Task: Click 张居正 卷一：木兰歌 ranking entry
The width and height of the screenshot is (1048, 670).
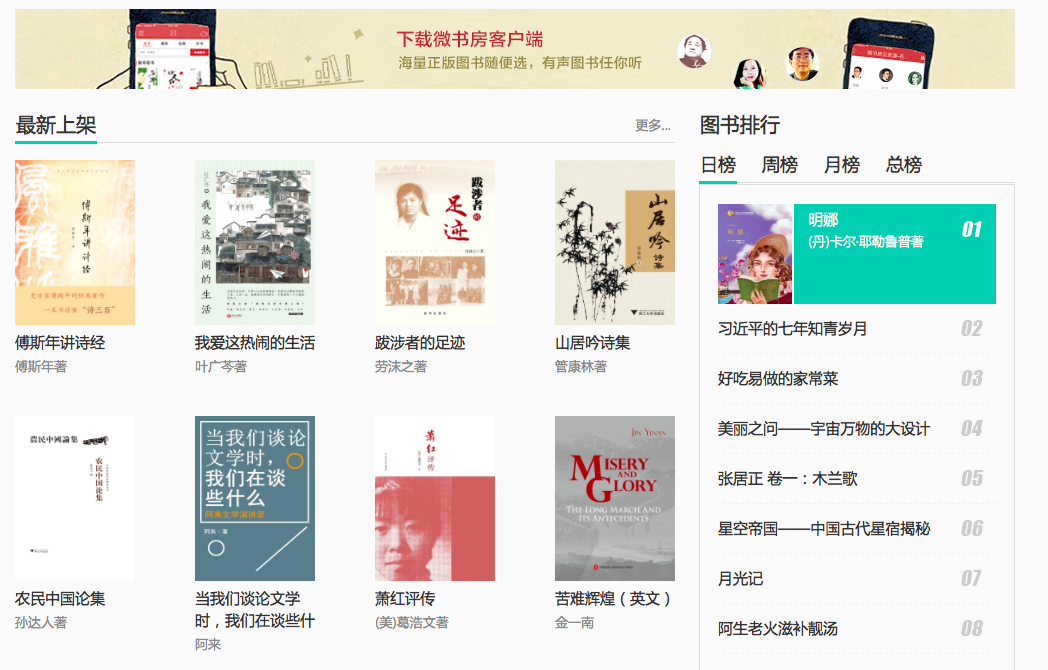Action: 787,479
